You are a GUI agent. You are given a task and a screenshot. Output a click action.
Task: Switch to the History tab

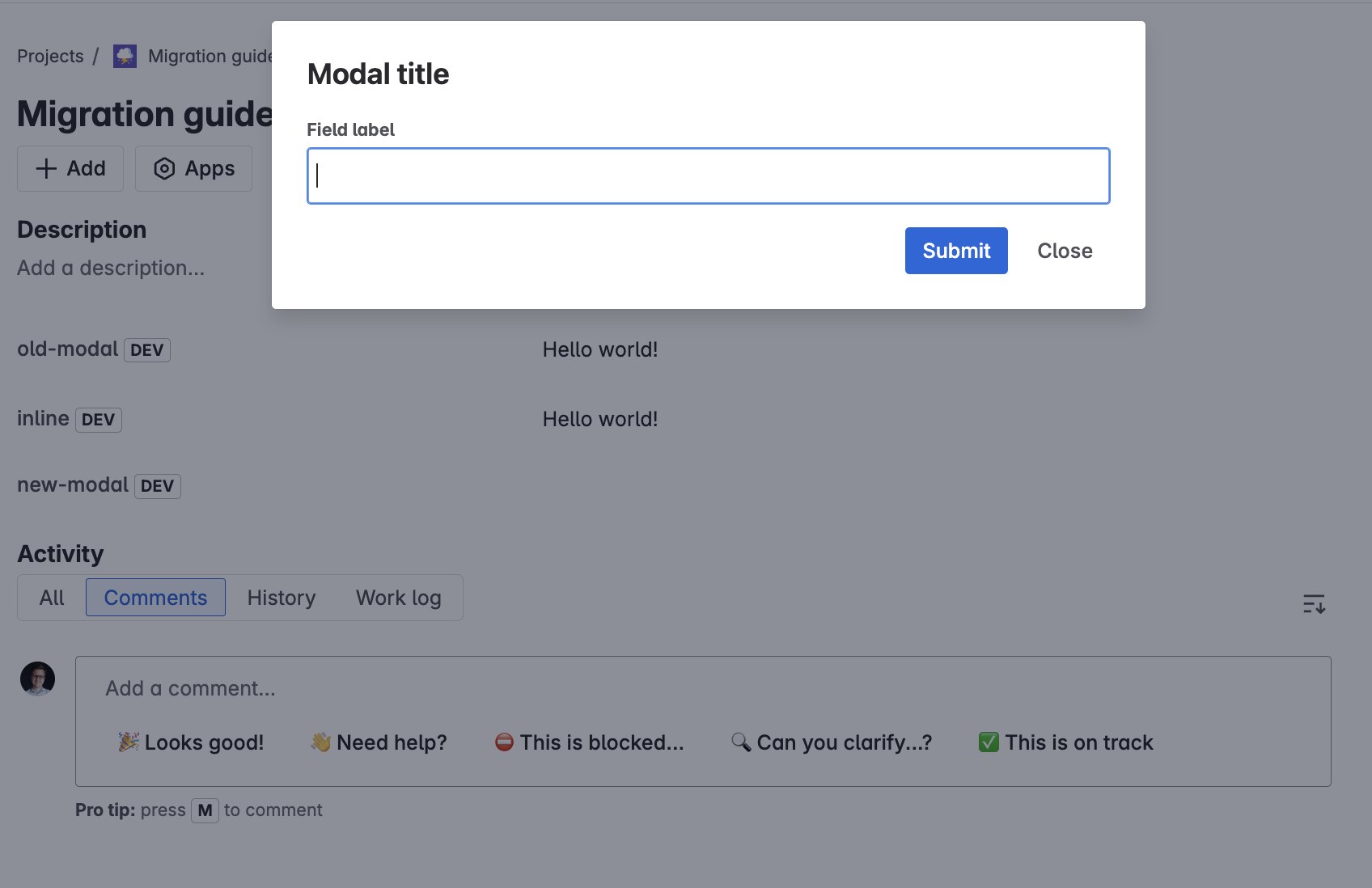[281, 597]
